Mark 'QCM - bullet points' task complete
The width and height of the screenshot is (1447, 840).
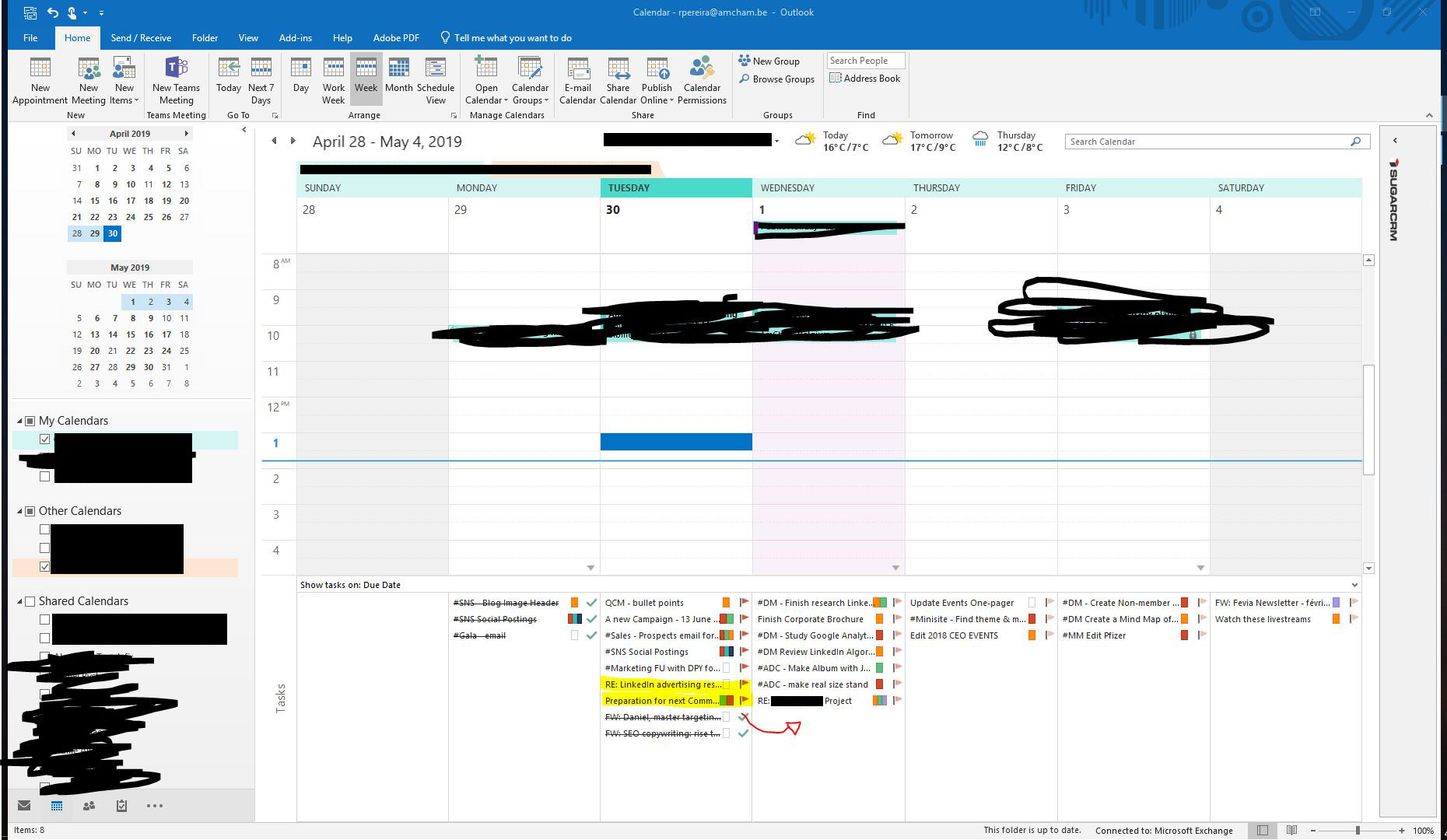pyautogui.click(x=744, y=603)
